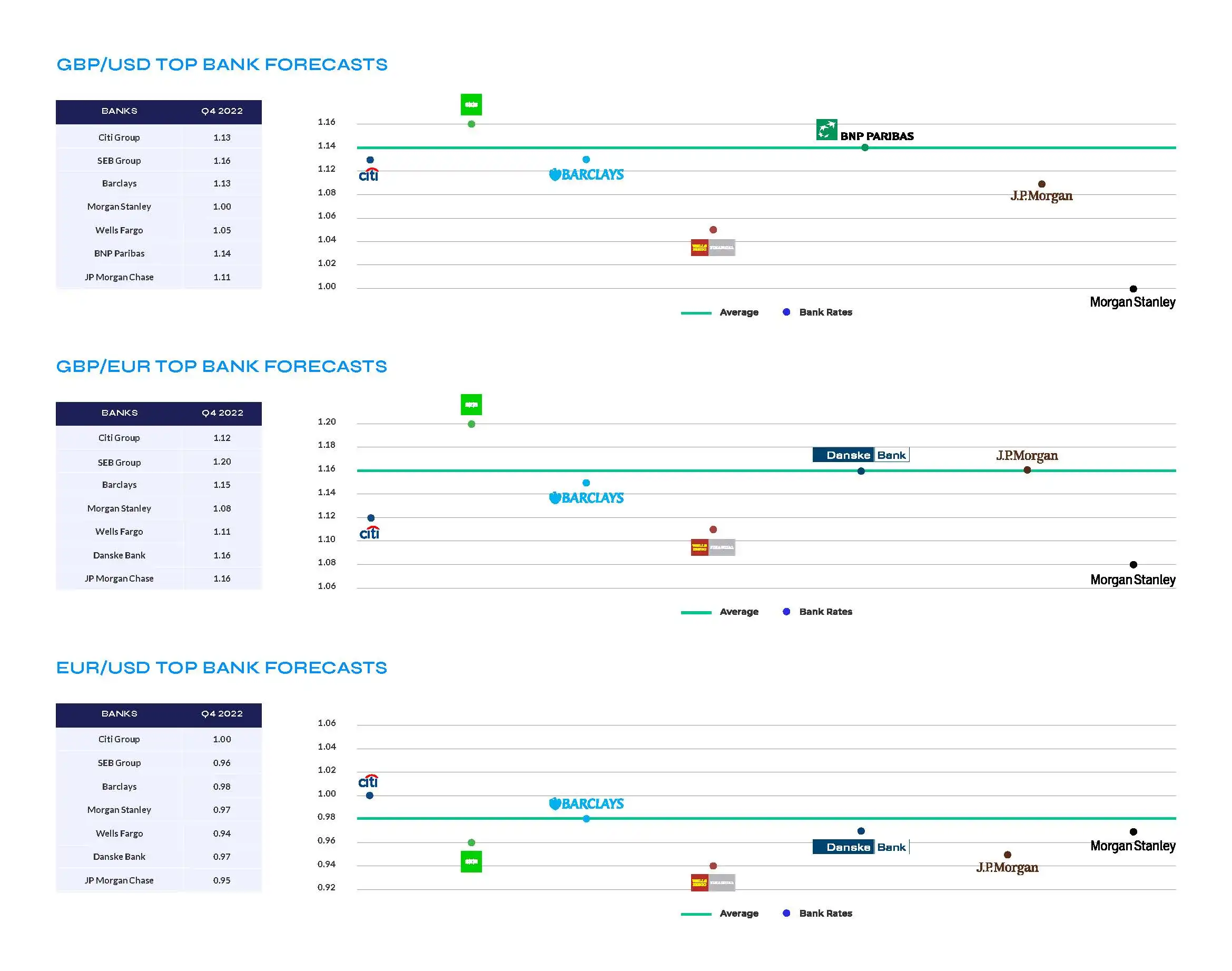Click BANKS header in EUR/USD table
This screenshot has width=1232, height=971.
point(120,713)
